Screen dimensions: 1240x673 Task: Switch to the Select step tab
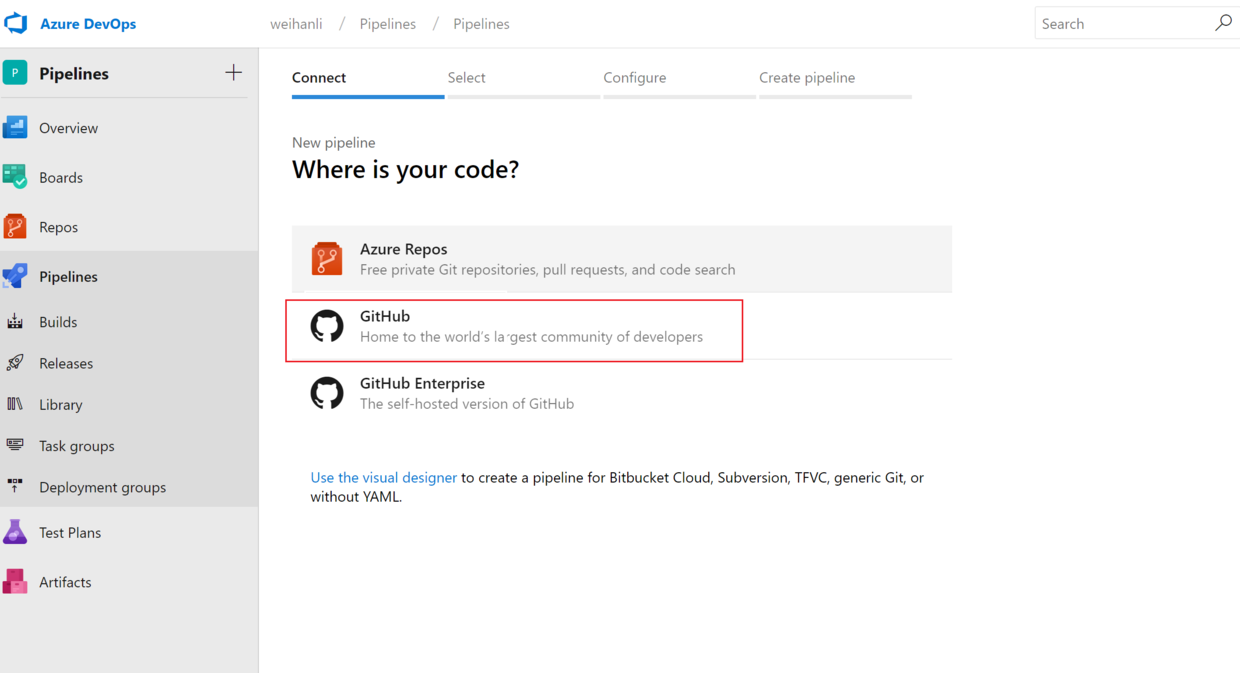(467, 78)
